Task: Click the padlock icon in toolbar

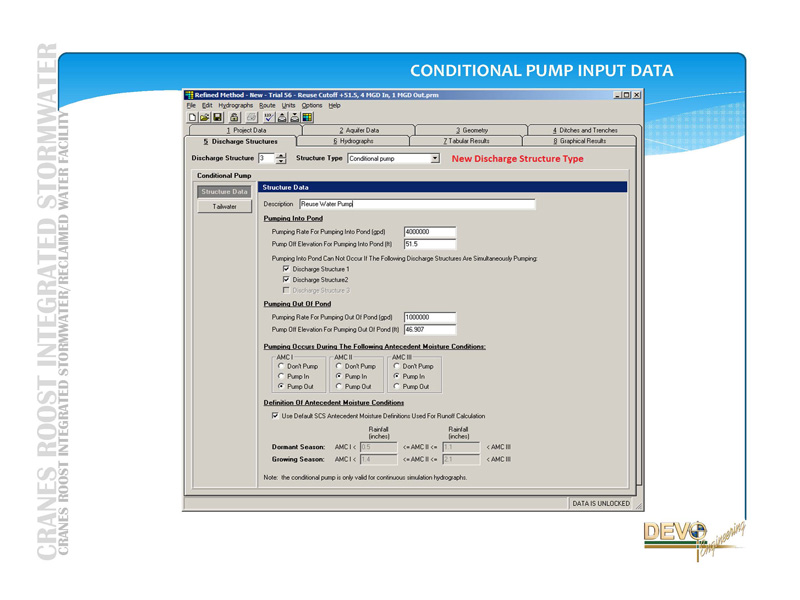Action: coord(233,117)
